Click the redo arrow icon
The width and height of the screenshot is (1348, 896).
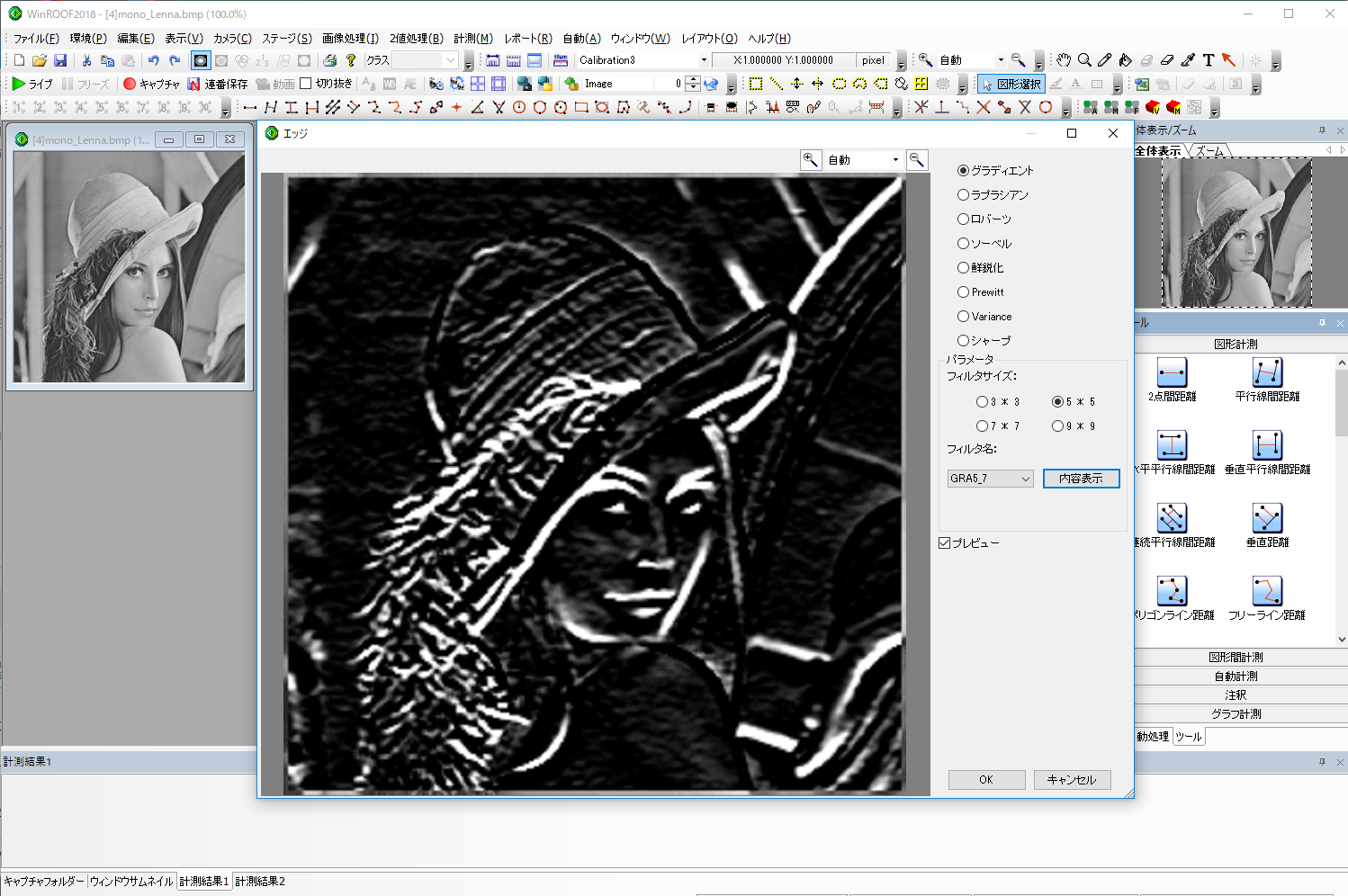(175, 60)
